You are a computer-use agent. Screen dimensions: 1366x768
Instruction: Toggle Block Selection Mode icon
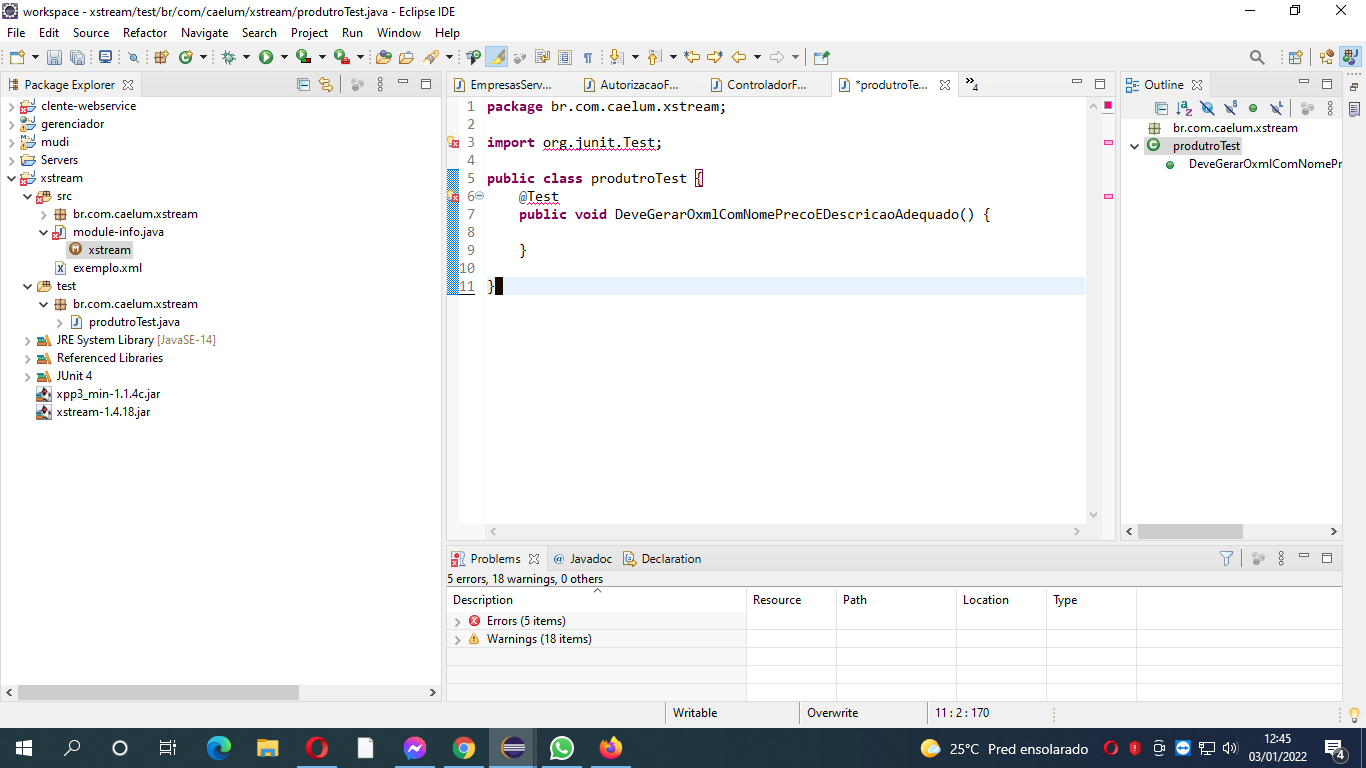click(564, 57)
